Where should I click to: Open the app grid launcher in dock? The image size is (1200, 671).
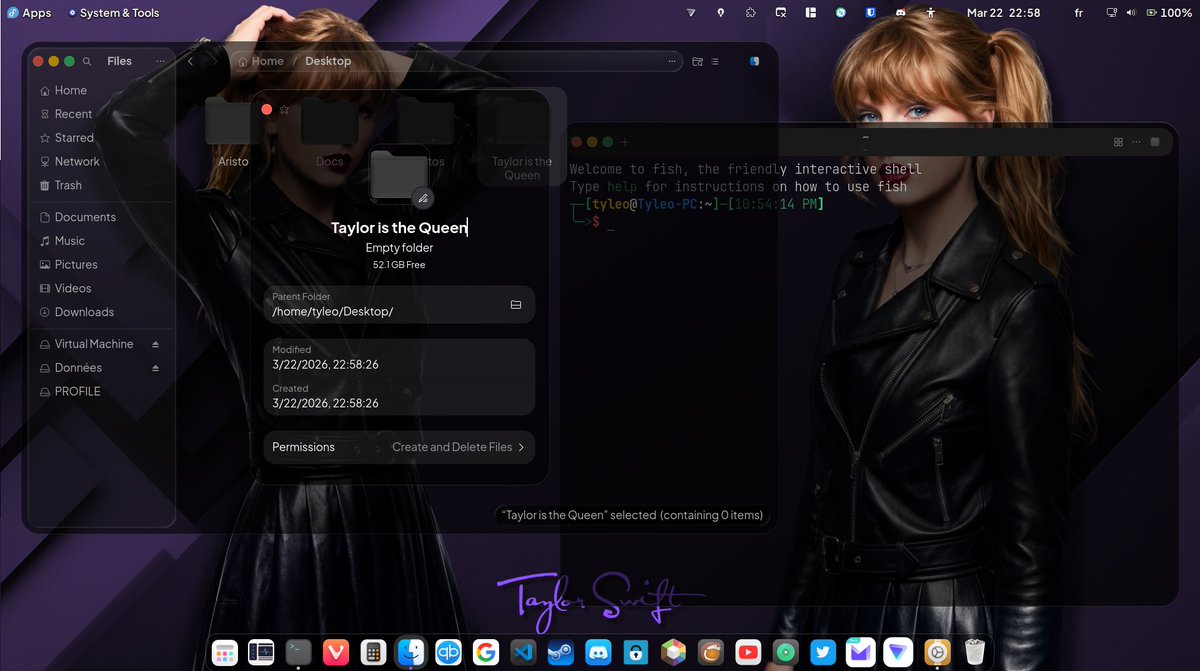pos(225,652)
